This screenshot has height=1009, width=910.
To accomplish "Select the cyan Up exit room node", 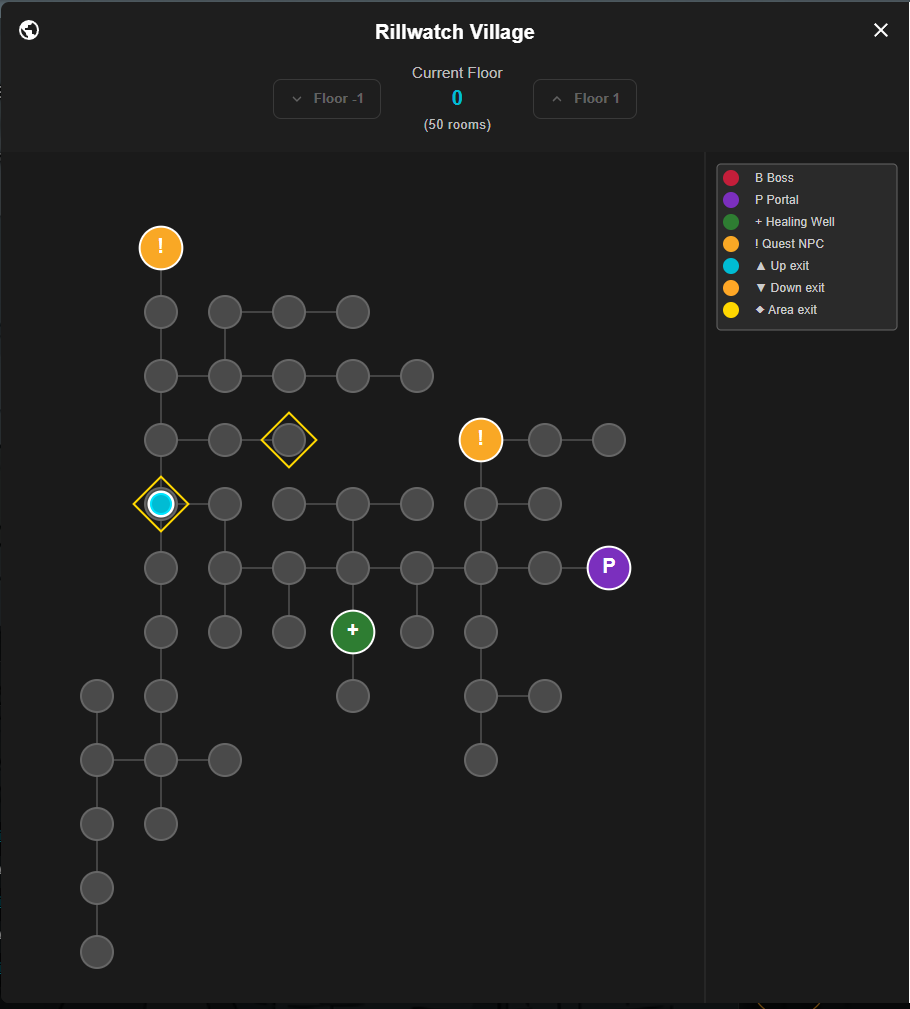I will tap(161, 504).
